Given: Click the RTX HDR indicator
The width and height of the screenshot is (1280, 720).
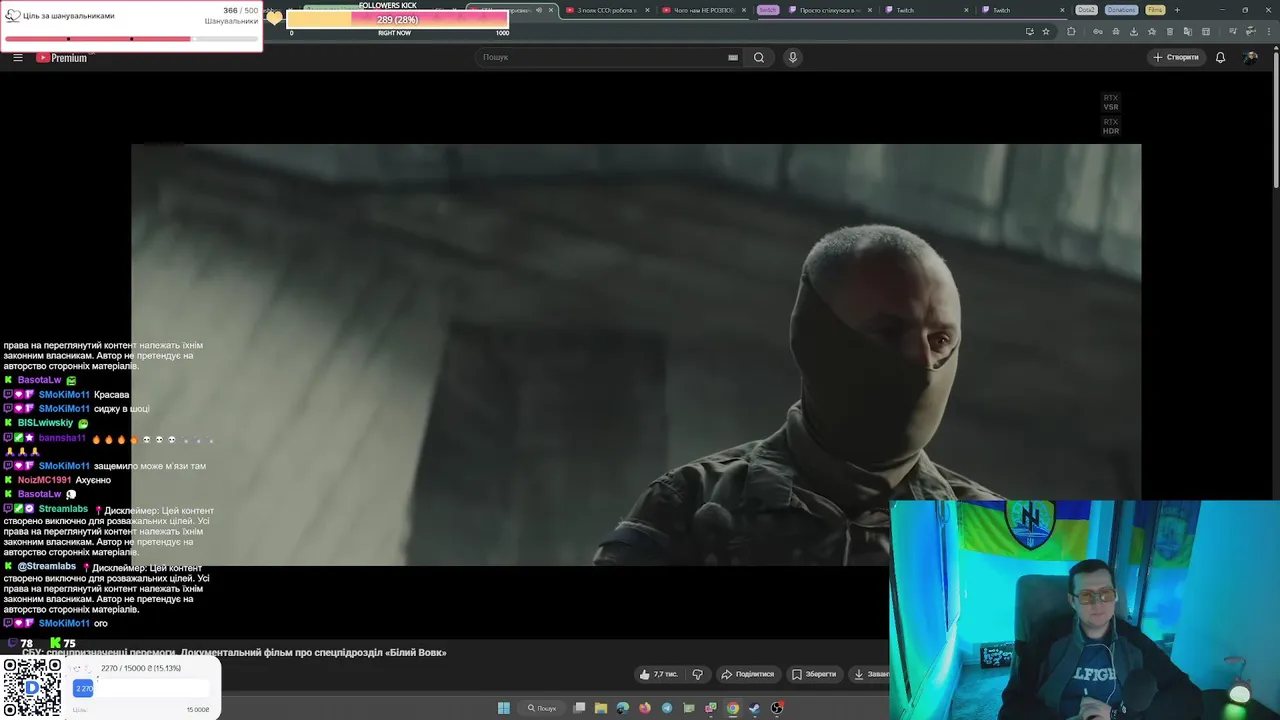Looking at the screenshot, I should pos(1111,126).
